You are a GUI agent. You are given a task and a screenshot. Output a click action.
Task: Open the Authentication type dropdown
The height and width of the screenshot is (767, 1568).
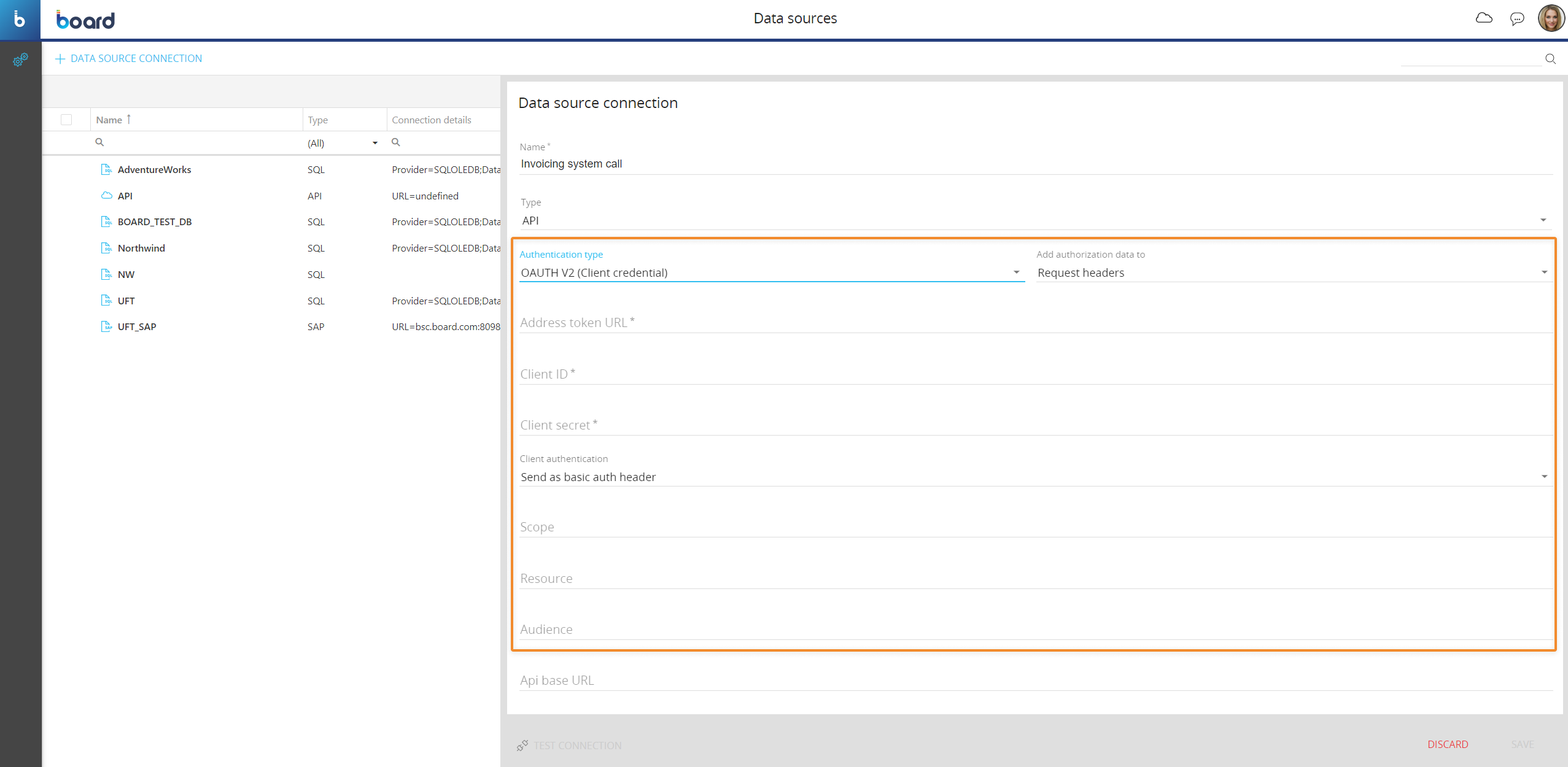pos(772,272)
